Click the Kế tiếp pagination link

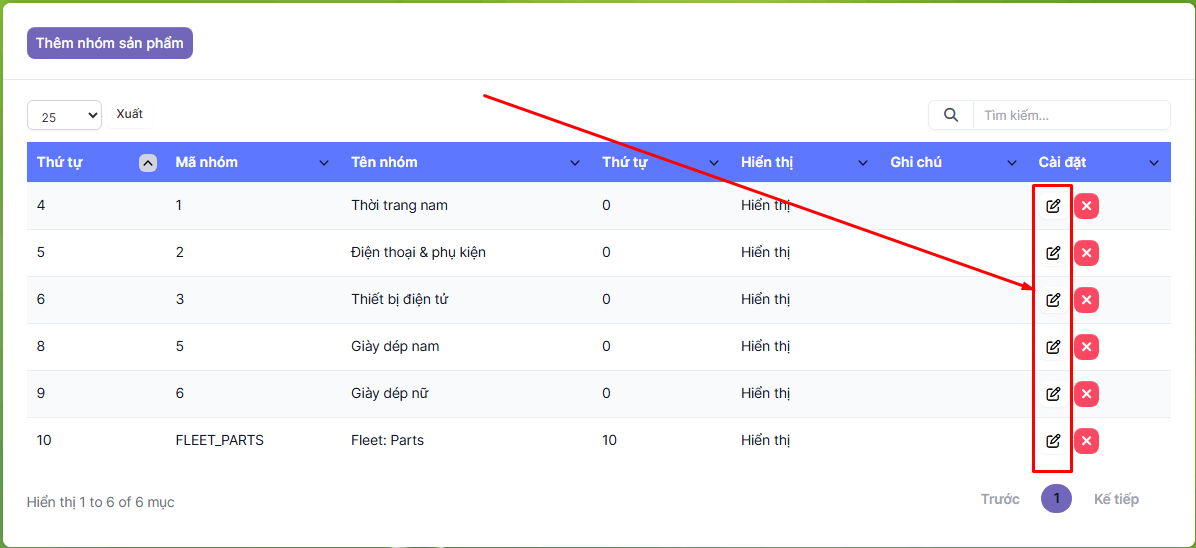point(1115,499)
